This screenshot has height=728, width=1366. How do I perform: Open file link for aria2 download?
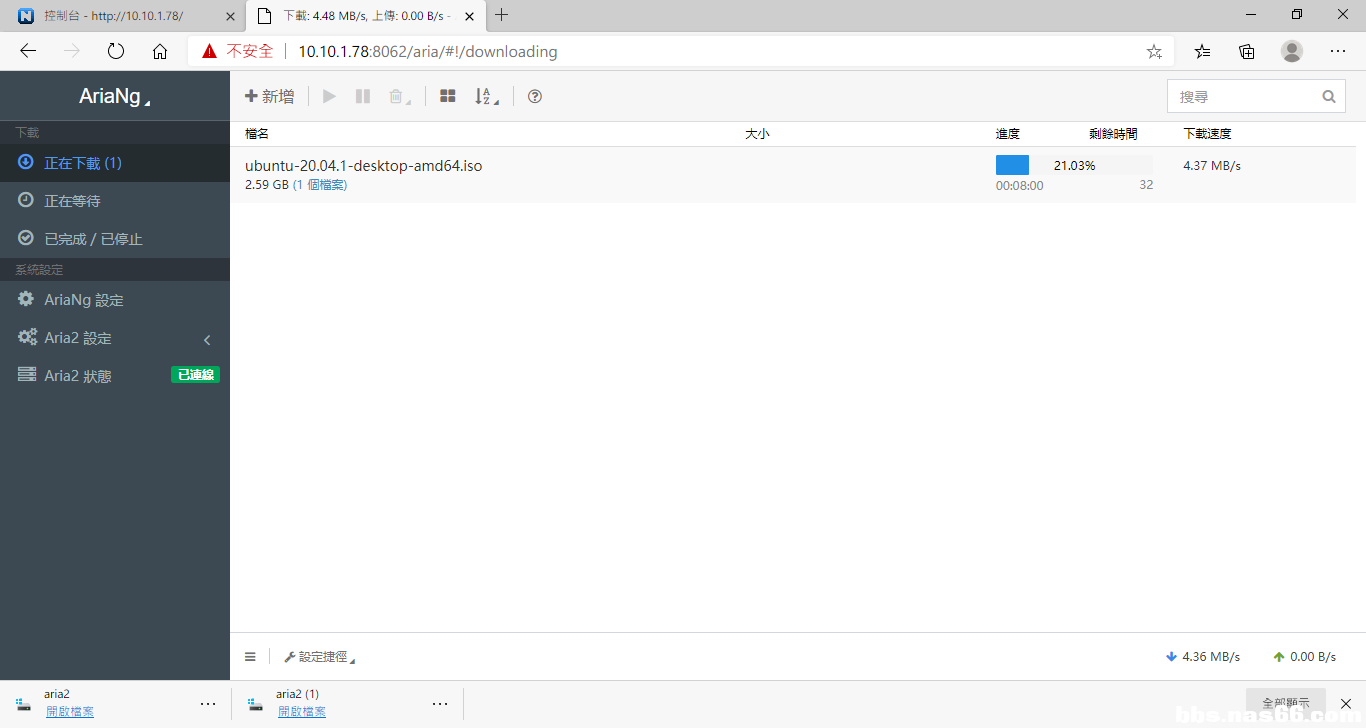[x=70, y=712]
